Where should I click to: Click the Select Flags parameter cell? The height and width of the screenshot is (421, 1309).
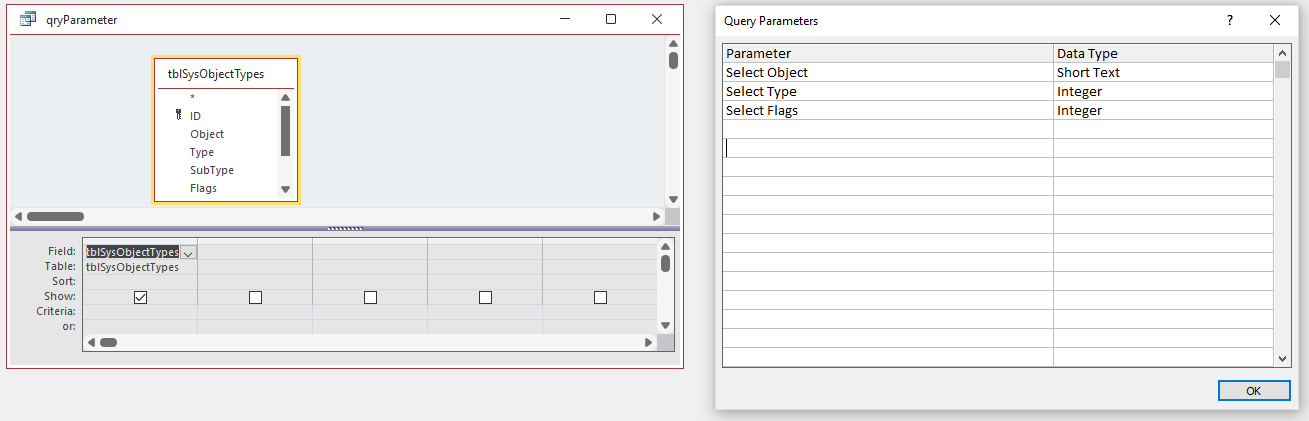click(x=888, y=110)
